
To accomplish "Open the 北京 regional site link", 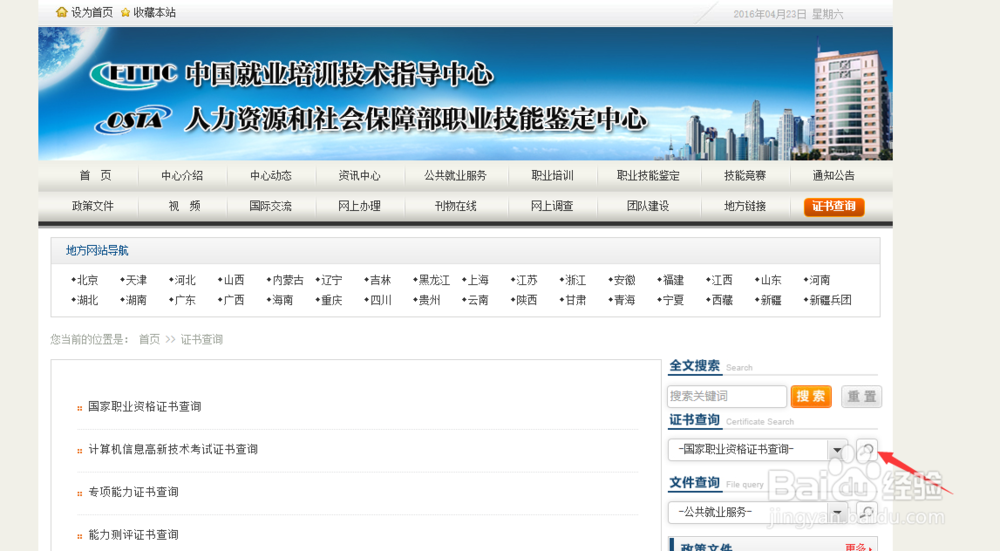I will (87, 280).
